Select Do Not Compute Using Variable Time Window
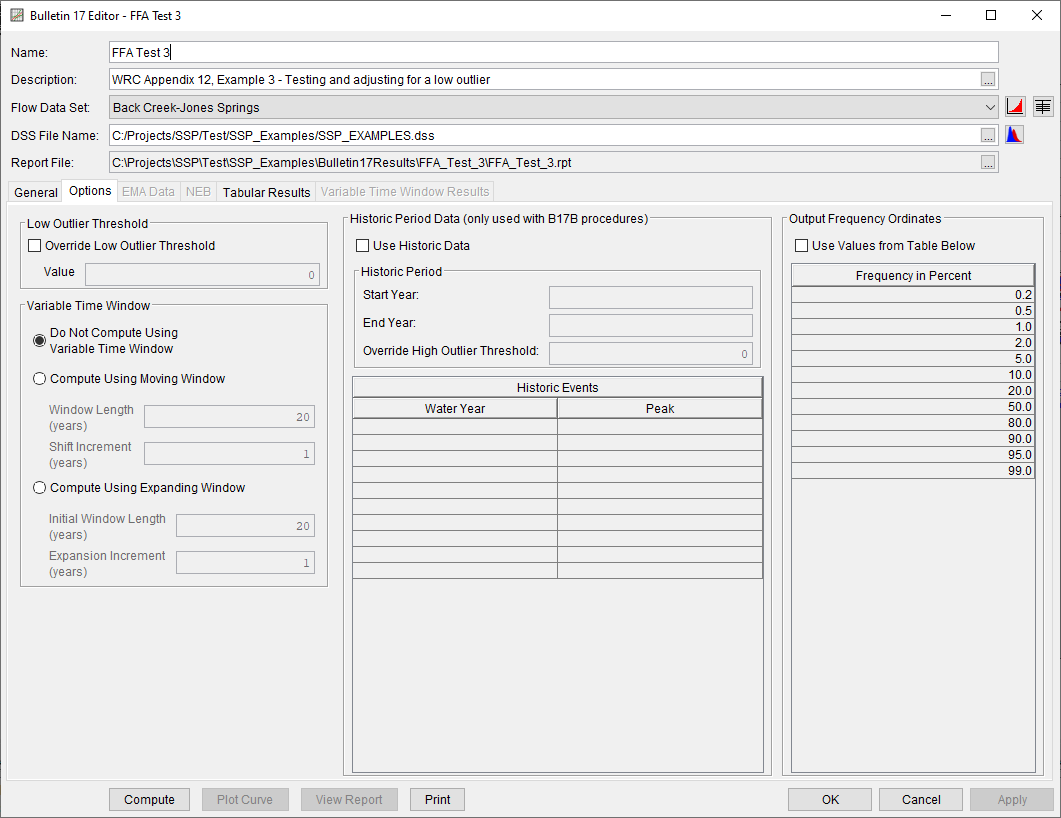The height and width of the screenshot is (818, 1061). click(39, 340)
